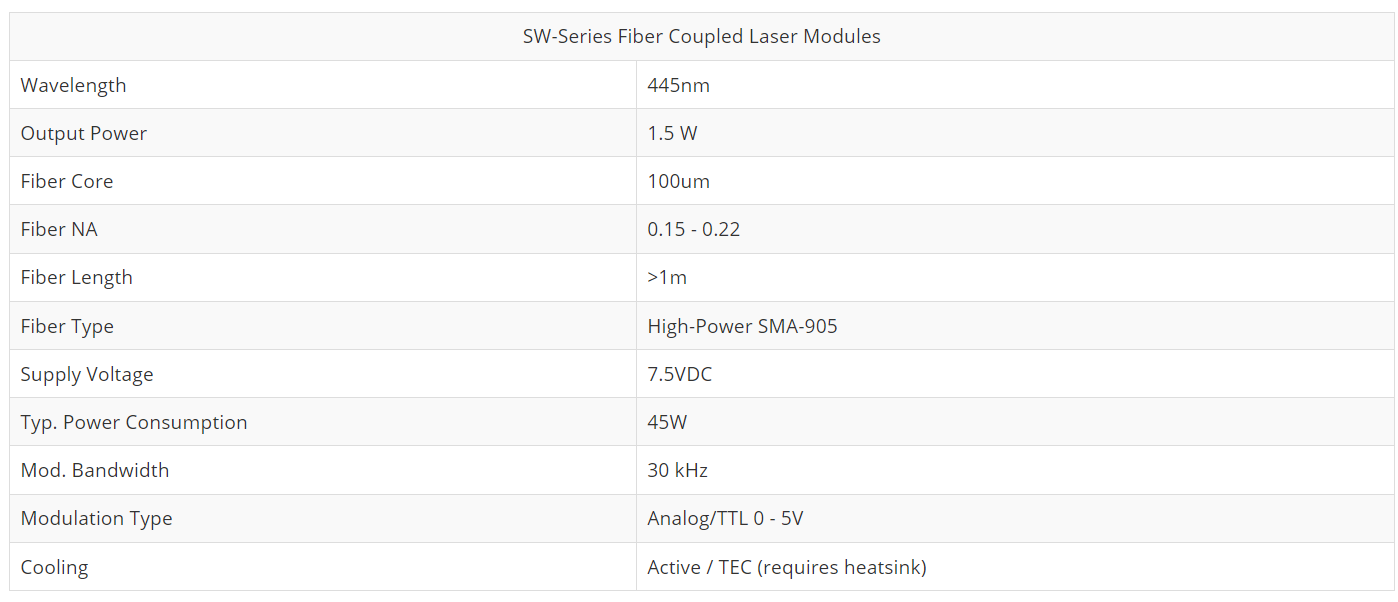The width and height of the screenshot is (1398, 602).
Task: Click the 45W power consumption value
Action: (x=667, y=422)
